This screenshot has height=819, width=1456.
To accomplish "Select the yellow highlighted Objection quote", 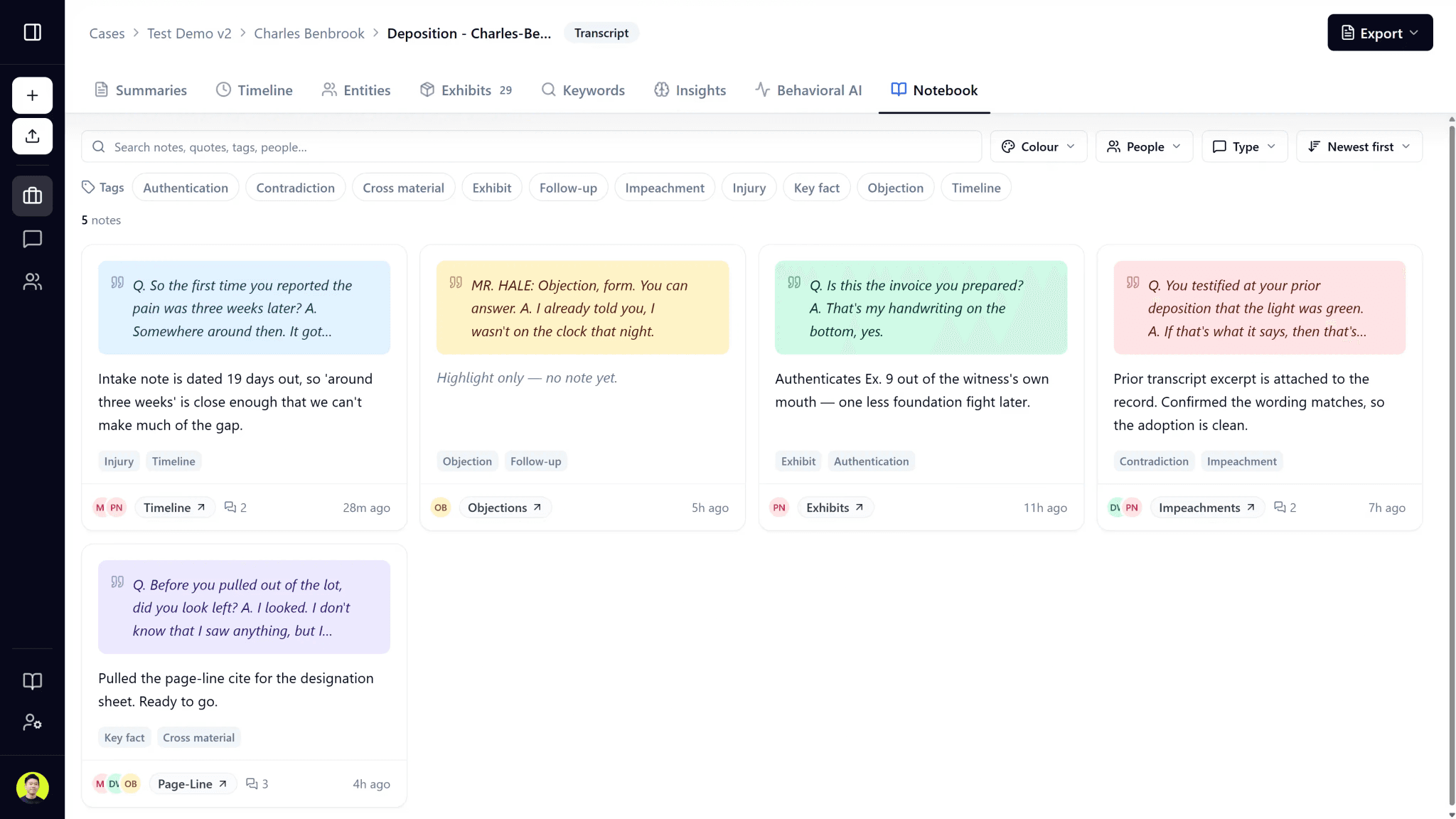I will click(x=582, y=308).
